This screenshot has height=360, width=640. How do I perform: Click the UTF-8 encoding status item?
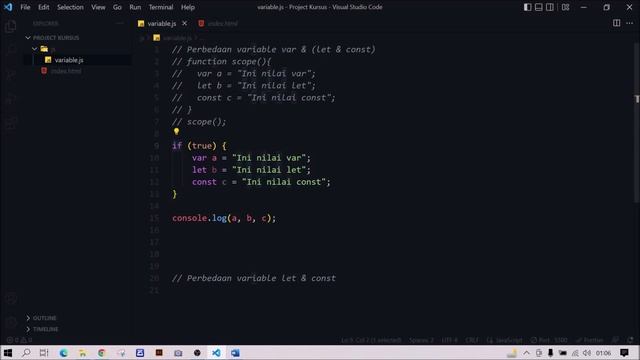tap(449, 340)
